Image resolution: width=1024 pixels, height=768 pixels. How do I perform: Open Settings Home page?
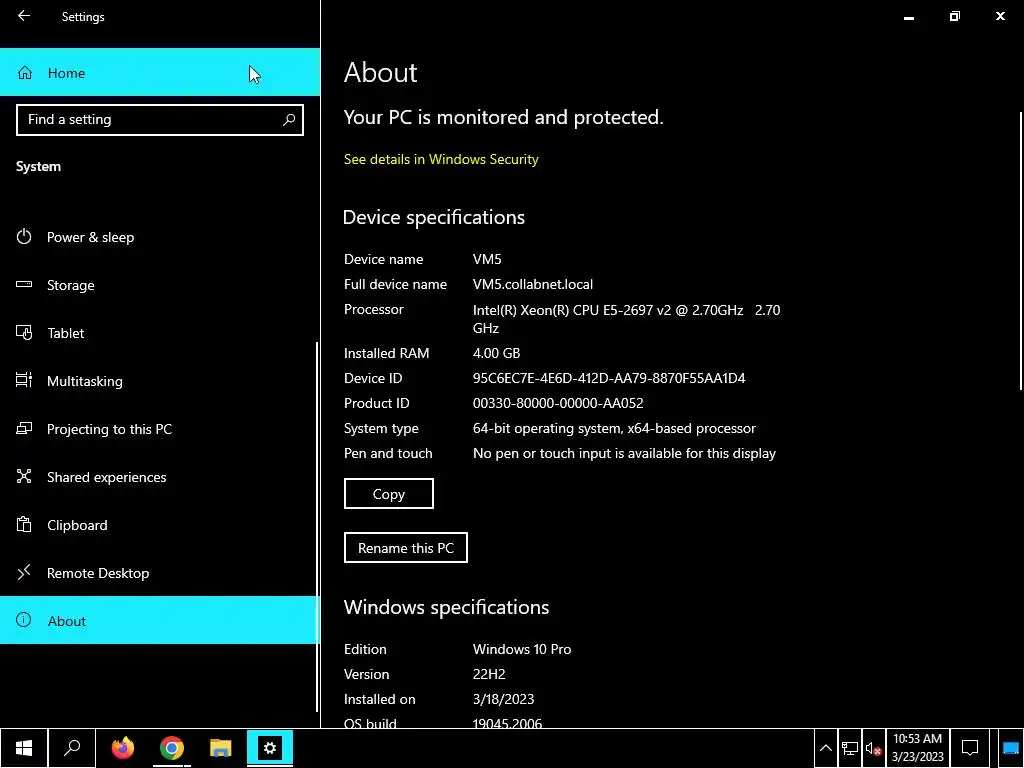(160, 72)
